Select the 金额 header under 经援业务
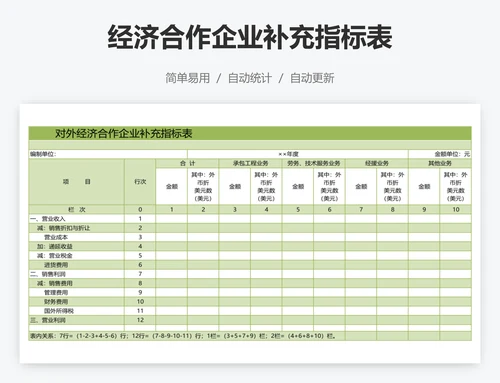 click(x=361, y=186)
